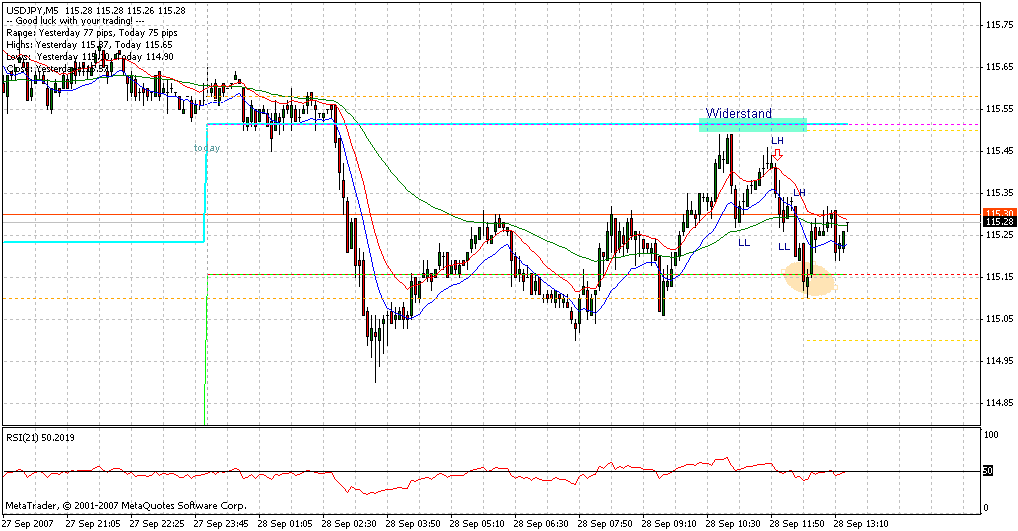Click price axis label 115.05

[x=999, y=319]
